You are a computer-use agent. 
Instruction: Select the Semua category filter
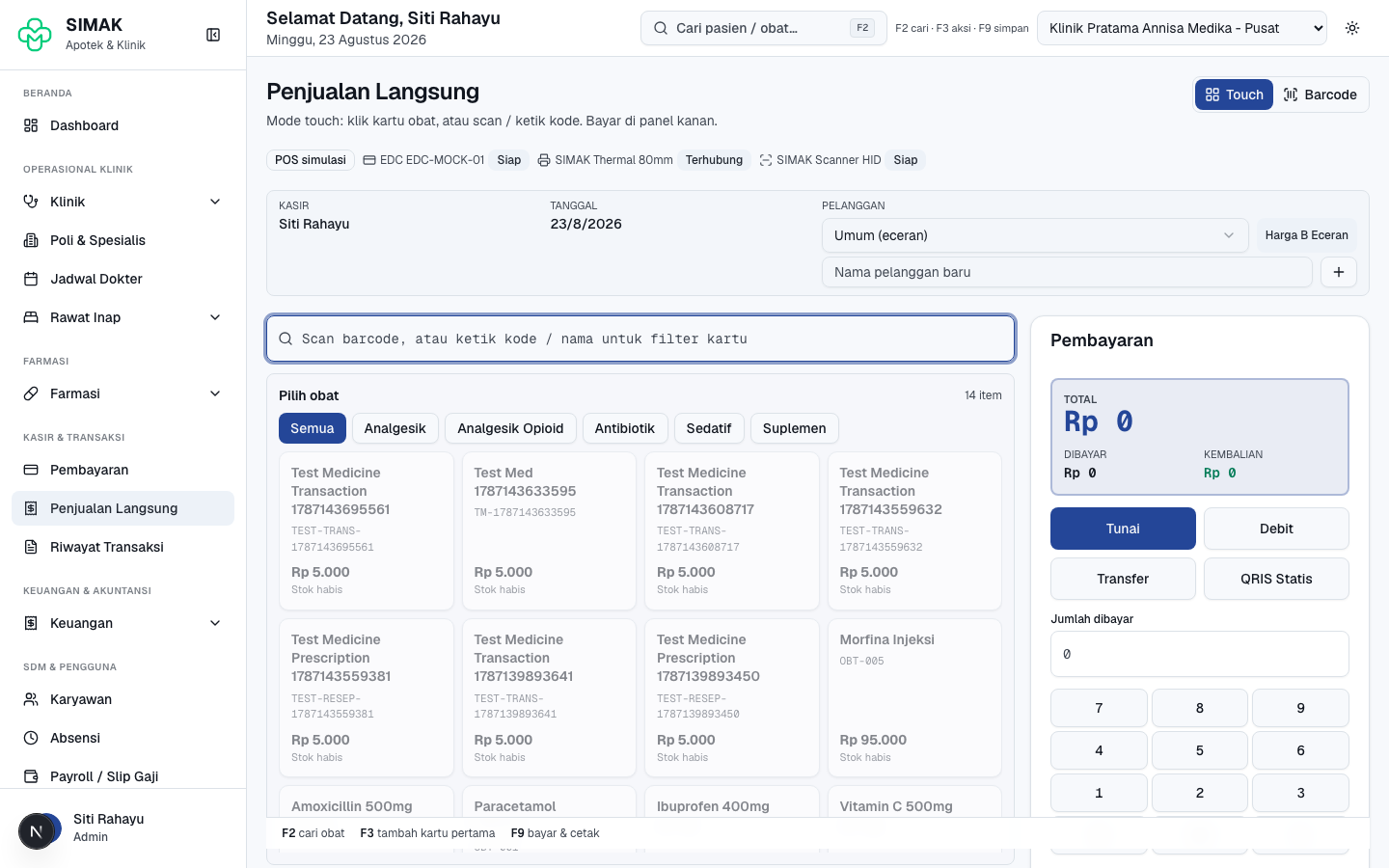point(312,428)
